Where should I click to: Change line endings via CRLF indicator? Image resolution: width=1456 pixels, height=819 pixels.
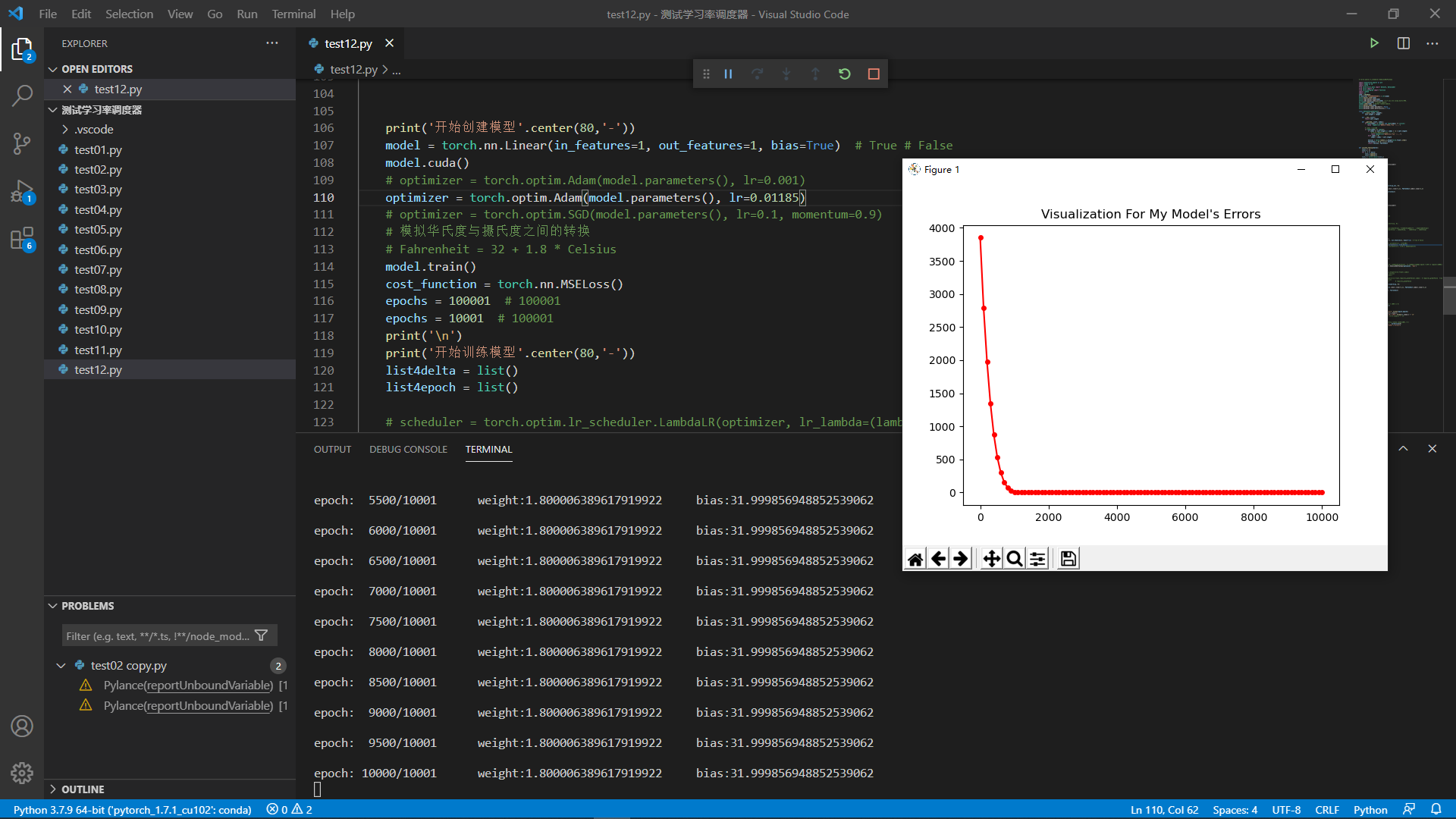click(1327, 809)
